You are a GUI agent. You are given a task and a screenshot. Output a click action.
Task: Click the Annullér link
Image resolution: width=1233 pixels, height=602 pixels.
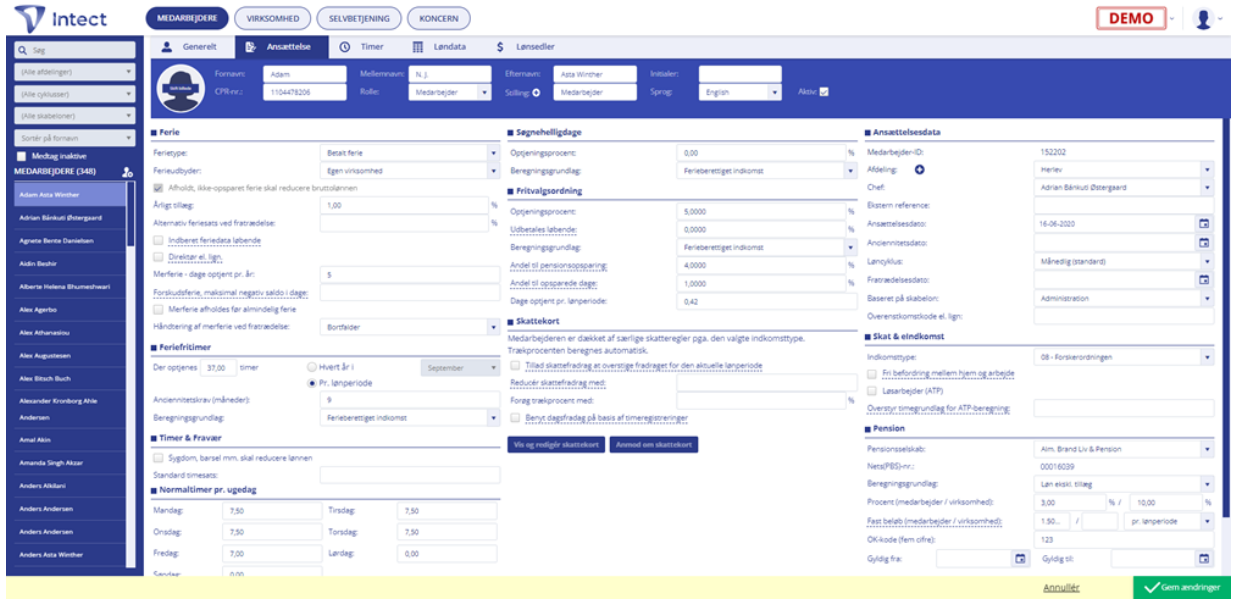pyautogui.click(x=1061, y=588)
